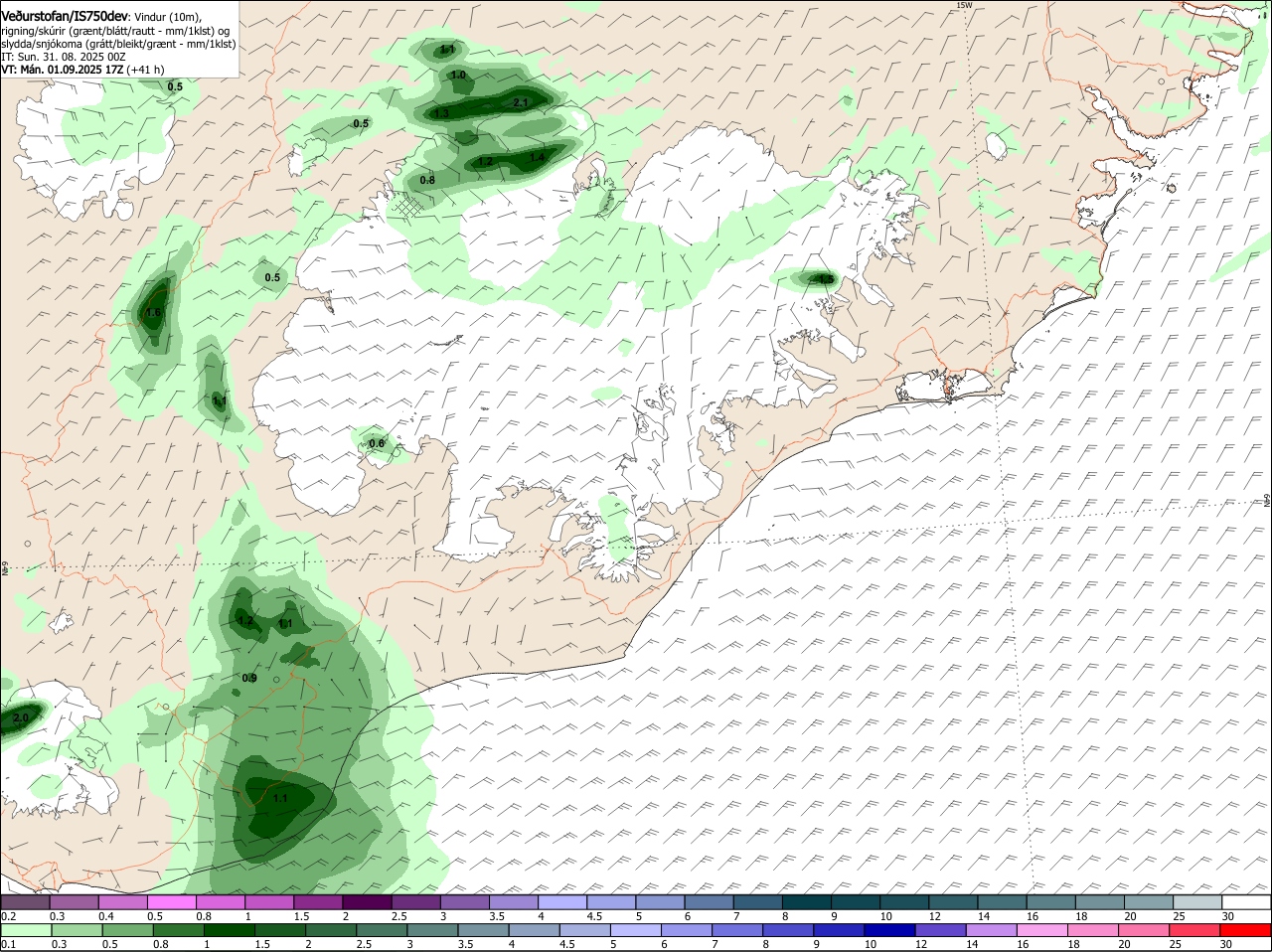Click the 3.5 label on snow scale
This screenshot has height=952, width=1272.
point(496,916)
